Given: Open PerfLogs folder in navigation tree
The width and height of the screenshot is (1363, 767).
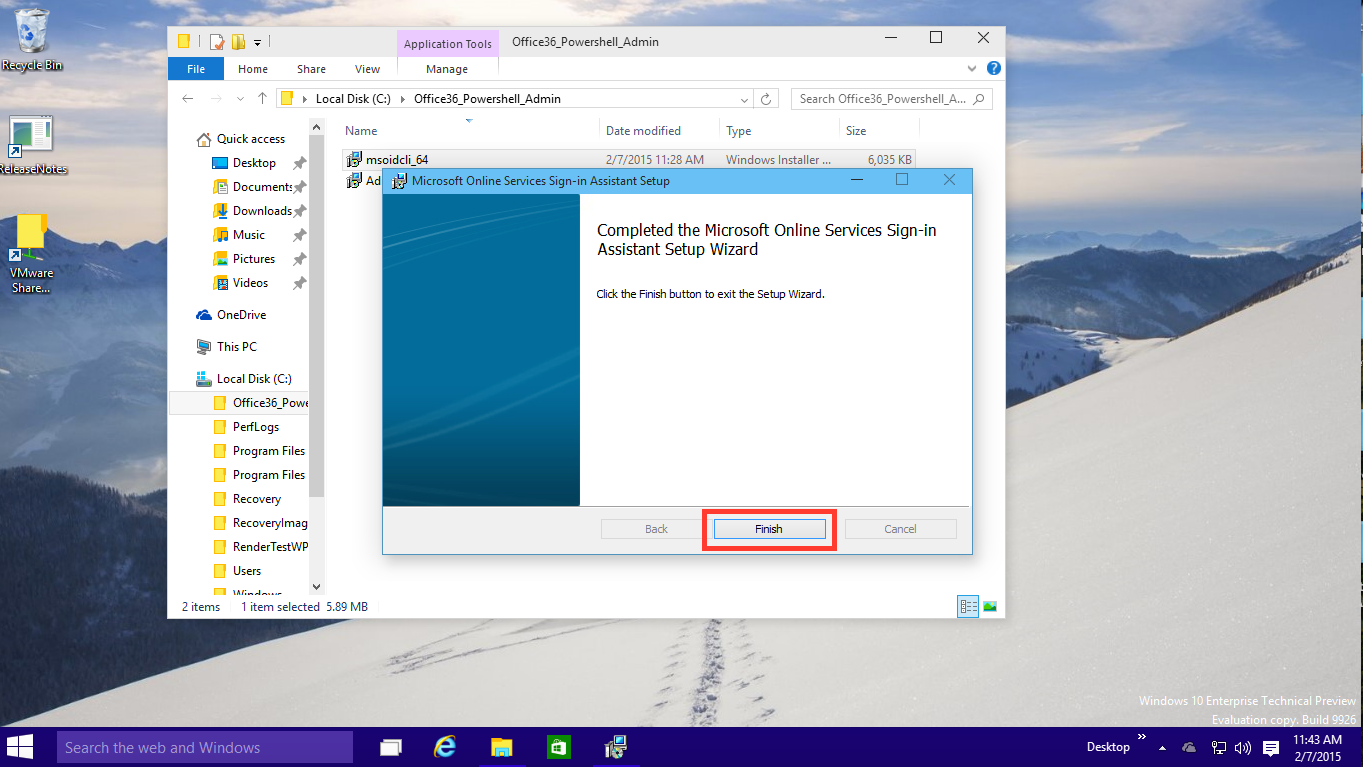Looking at the screenshot, I should coord(256,427).
